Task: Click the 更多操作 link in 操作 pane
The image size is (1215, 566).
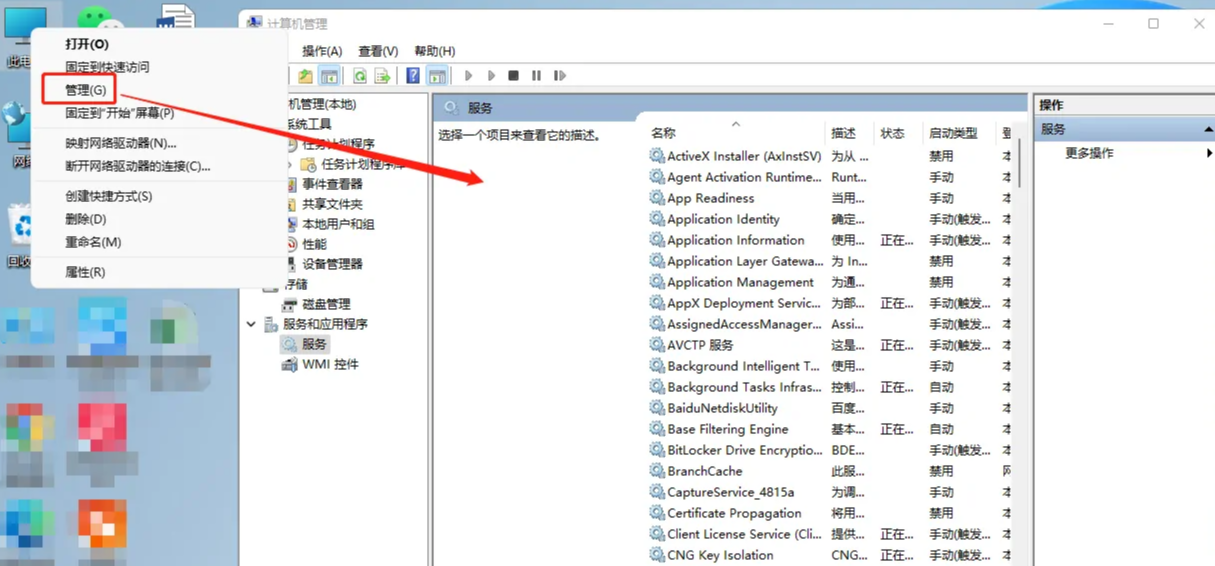Action: pyautogui.click(x=1089, y=153)
